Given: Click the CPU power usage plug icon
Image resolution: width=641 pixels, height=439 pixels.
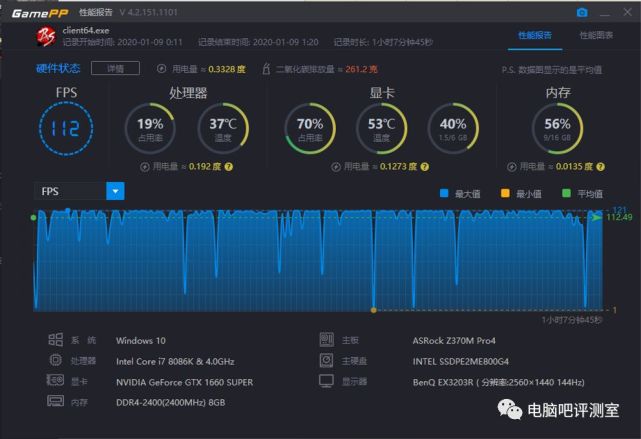Looking at the screenshot, I should [x=145, y=167].
